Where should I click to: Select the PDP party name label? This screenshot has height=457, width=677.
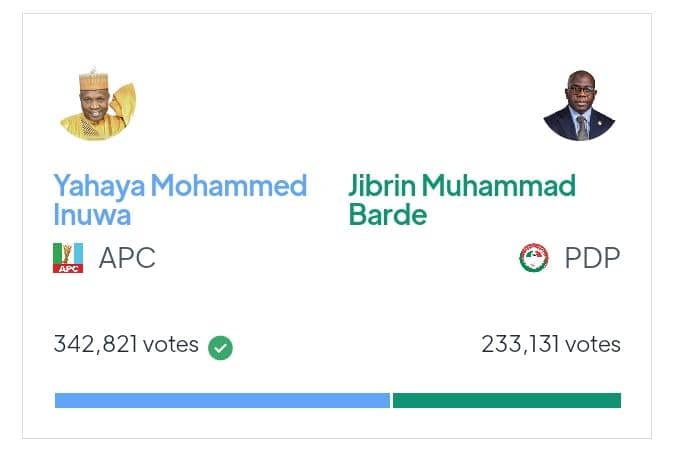coord(592,258)
